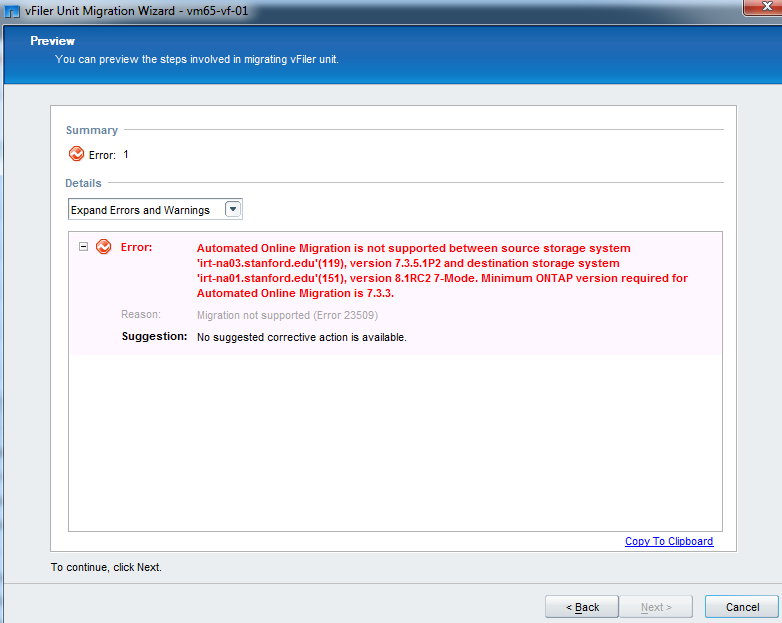Click the 'No suggested corrective action is available.' text
782x623 pixels.
coord(302,337)
